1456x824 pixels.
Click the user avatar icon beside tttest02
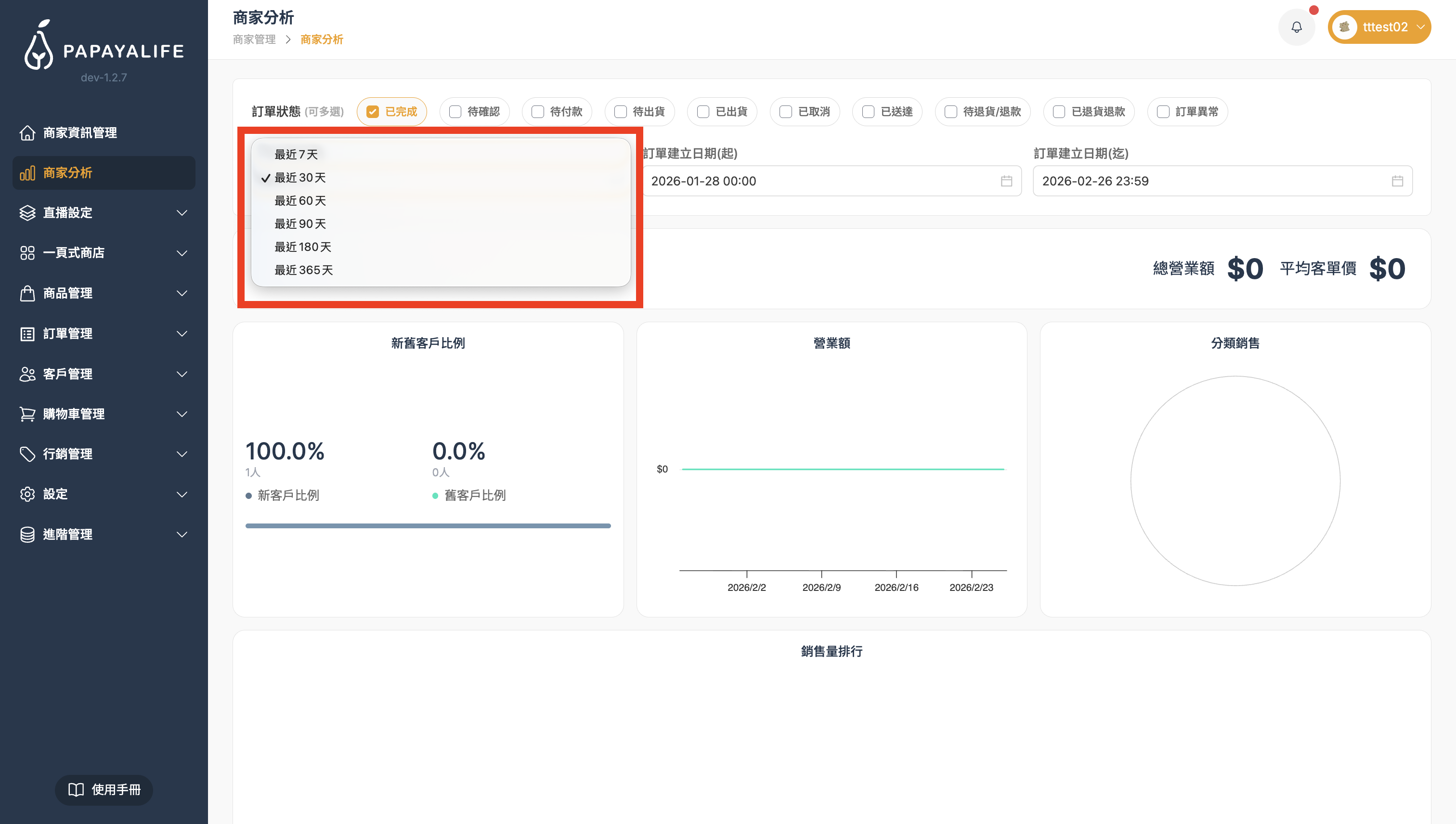[x=1345, y=27]
